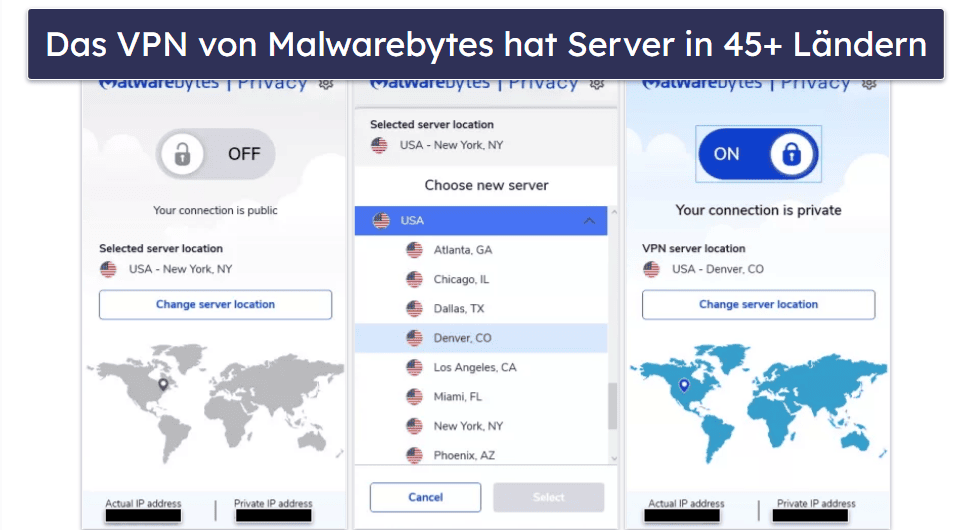Viewport: 970px width, 530px height.
Task: Click Malwarebytes Privacy logo in left panel
Action: click(203, 84)
